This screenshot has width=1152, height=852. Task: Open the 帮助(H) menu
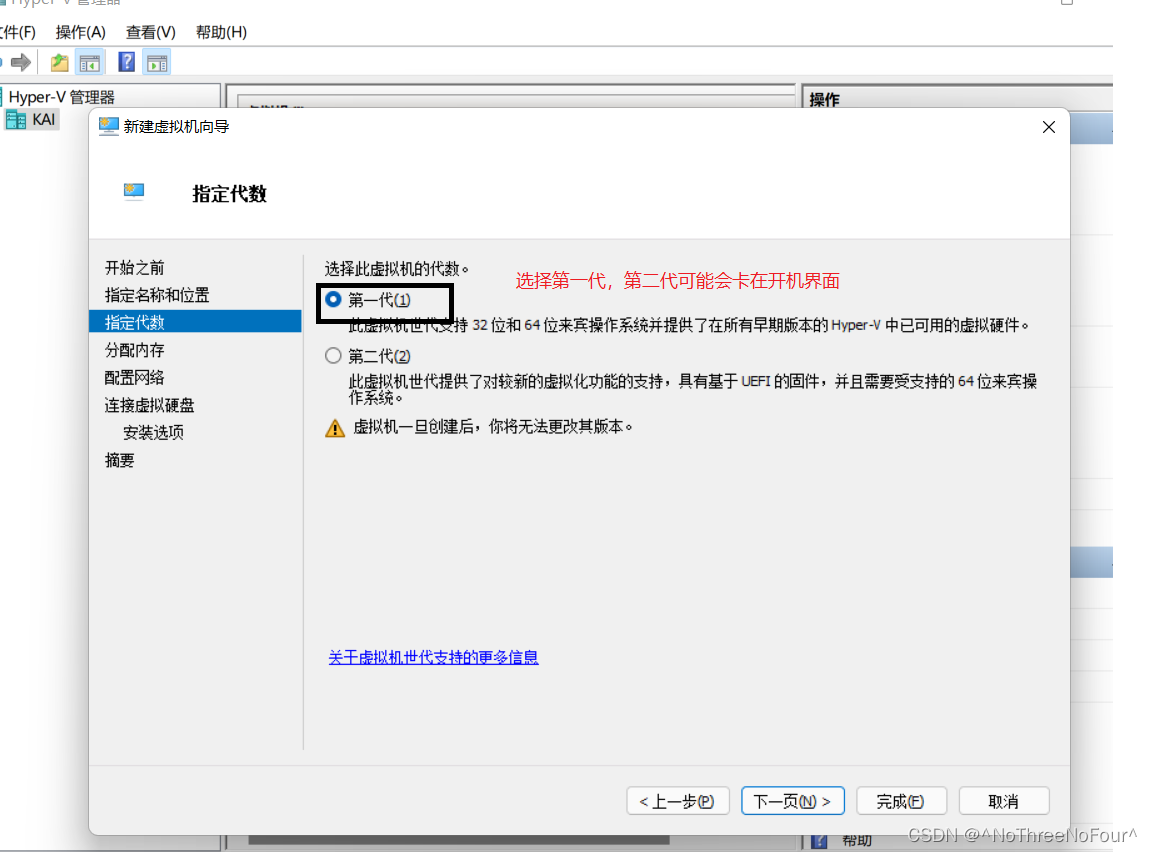[221, 32]
